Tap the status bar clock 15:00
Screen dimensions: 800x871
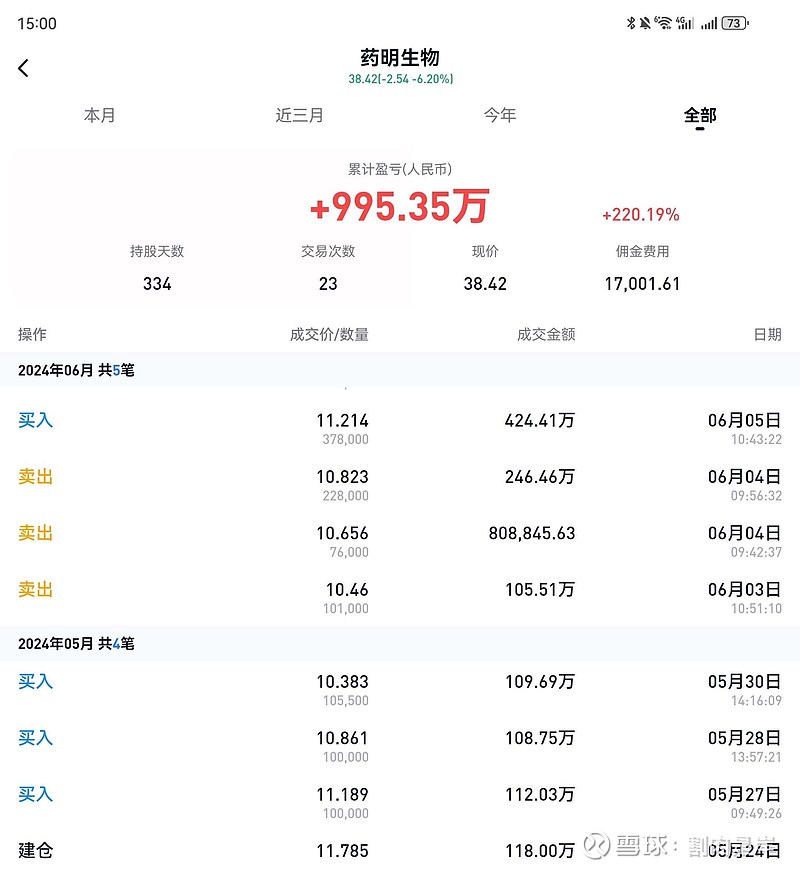[37, 23]
